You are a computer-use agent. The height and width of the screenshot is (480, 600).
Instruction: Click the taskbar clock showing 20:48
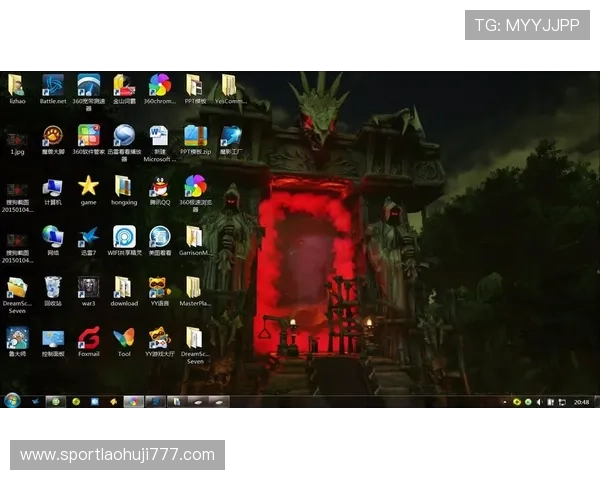[x=581, y=402]
